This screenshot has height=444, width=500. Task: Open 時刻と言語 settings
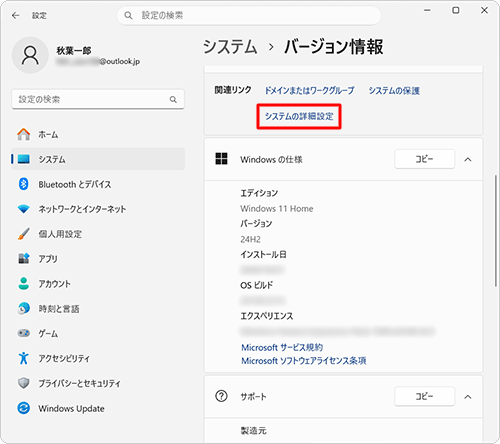tap(98, 309)
